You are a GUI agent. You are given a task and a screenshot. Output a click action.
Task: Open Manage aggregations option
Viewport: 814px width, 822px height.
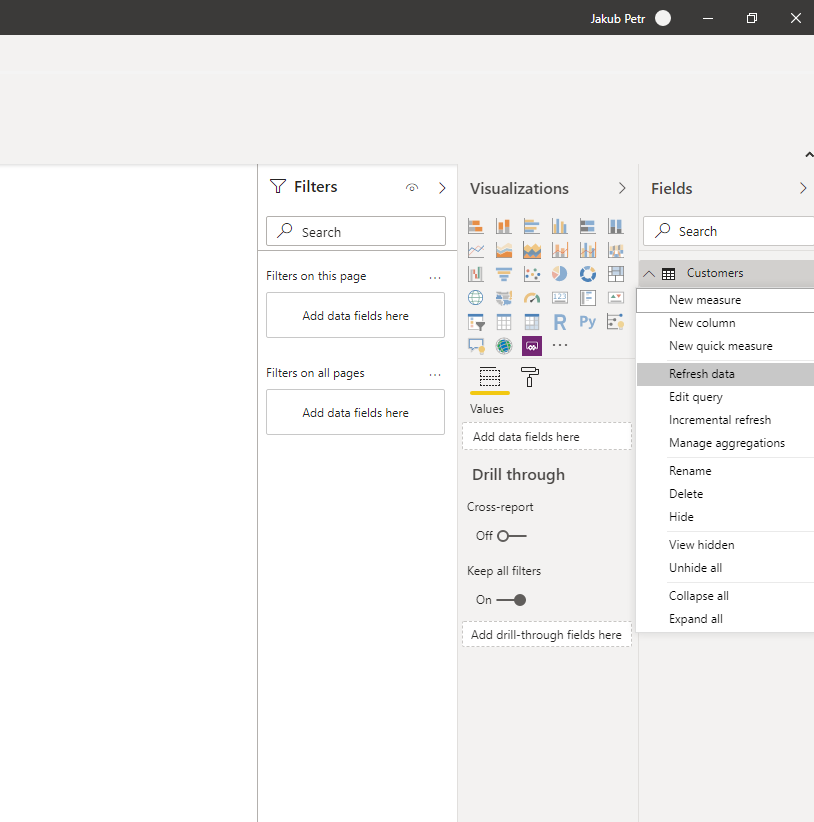pyautogui.click(x=725, y=443)
